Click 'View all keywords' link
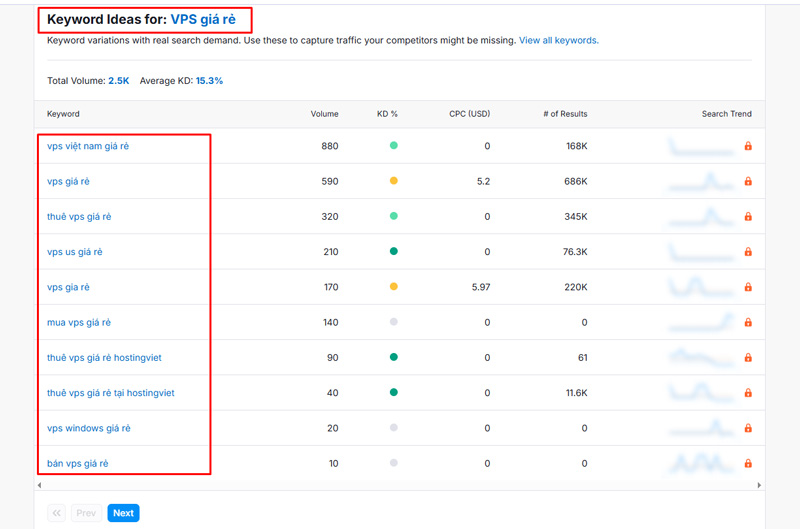Screen dimensions: 800x529 point(558,41)
